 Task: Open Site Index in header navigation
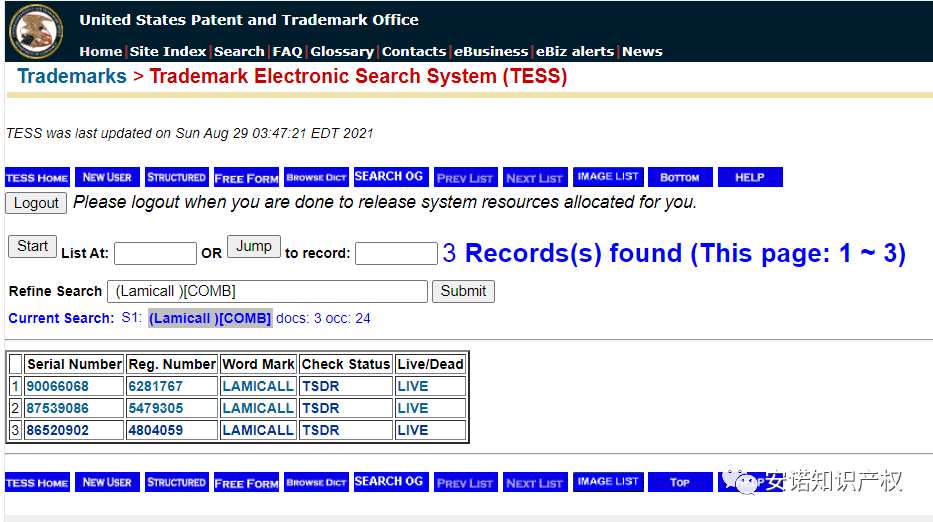(168, 52)
